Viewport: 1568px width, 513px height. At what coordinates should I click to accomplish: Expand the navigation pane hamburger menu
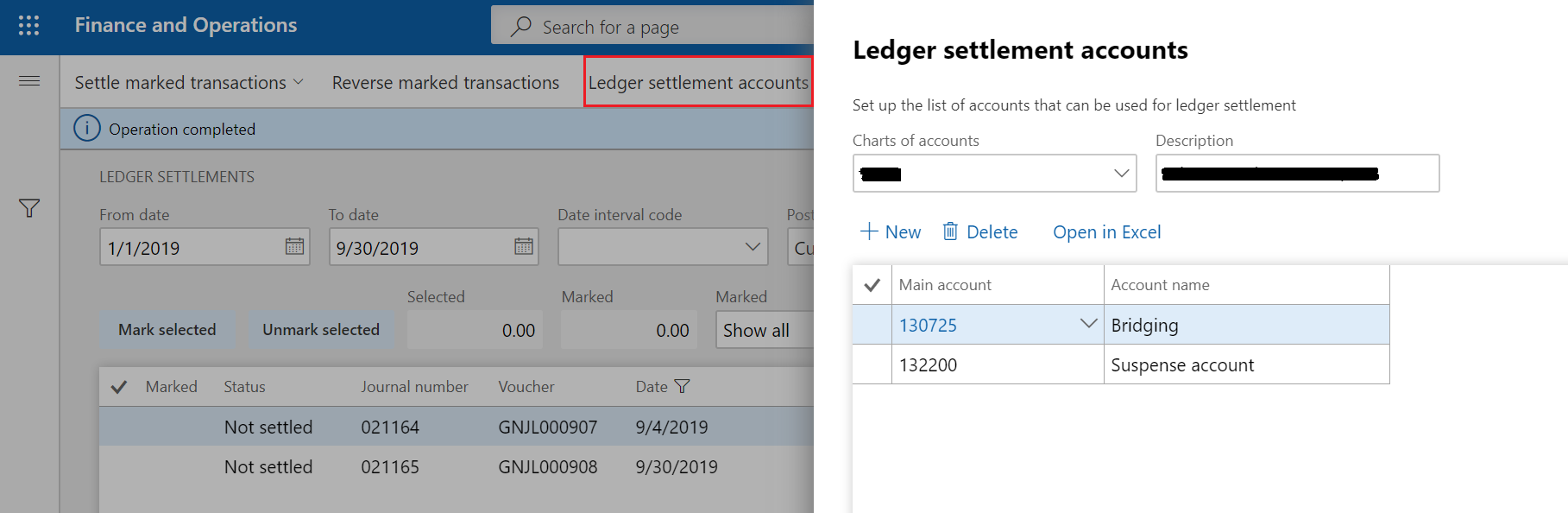[28, 79]
